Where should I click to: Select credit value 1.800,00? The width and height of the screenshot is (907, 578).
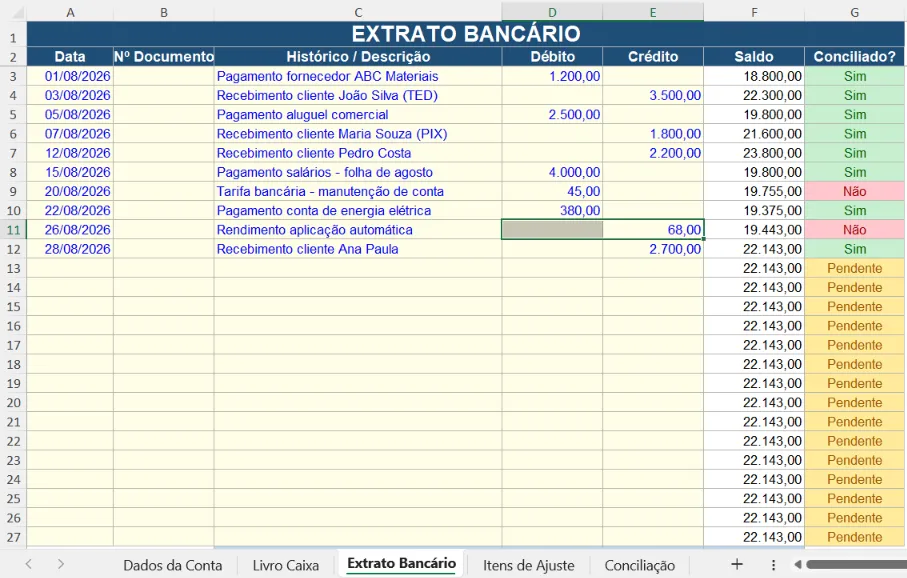652,134
